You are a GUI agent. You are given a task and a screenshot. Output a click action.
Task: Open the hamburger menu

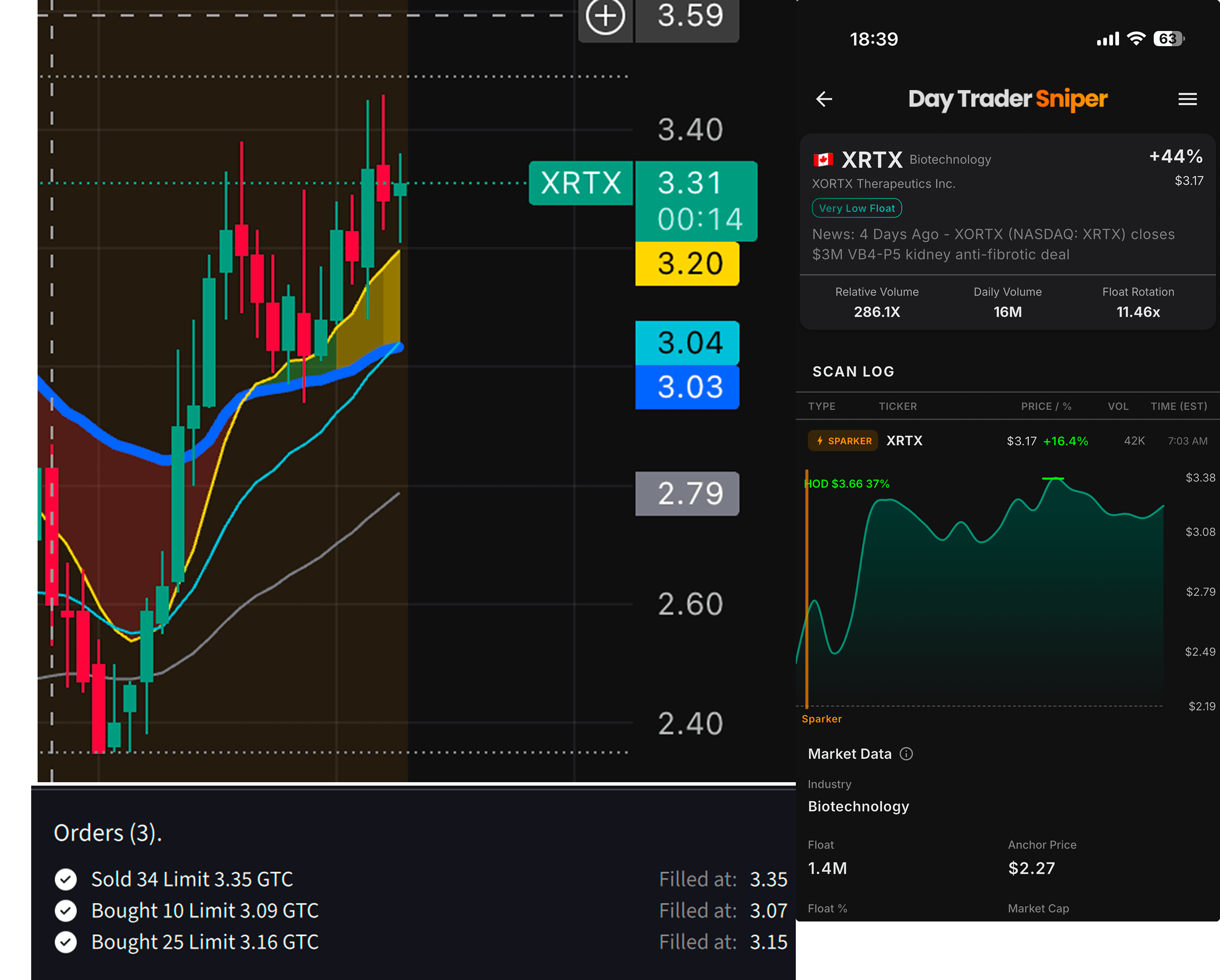tap(1187, 100)
